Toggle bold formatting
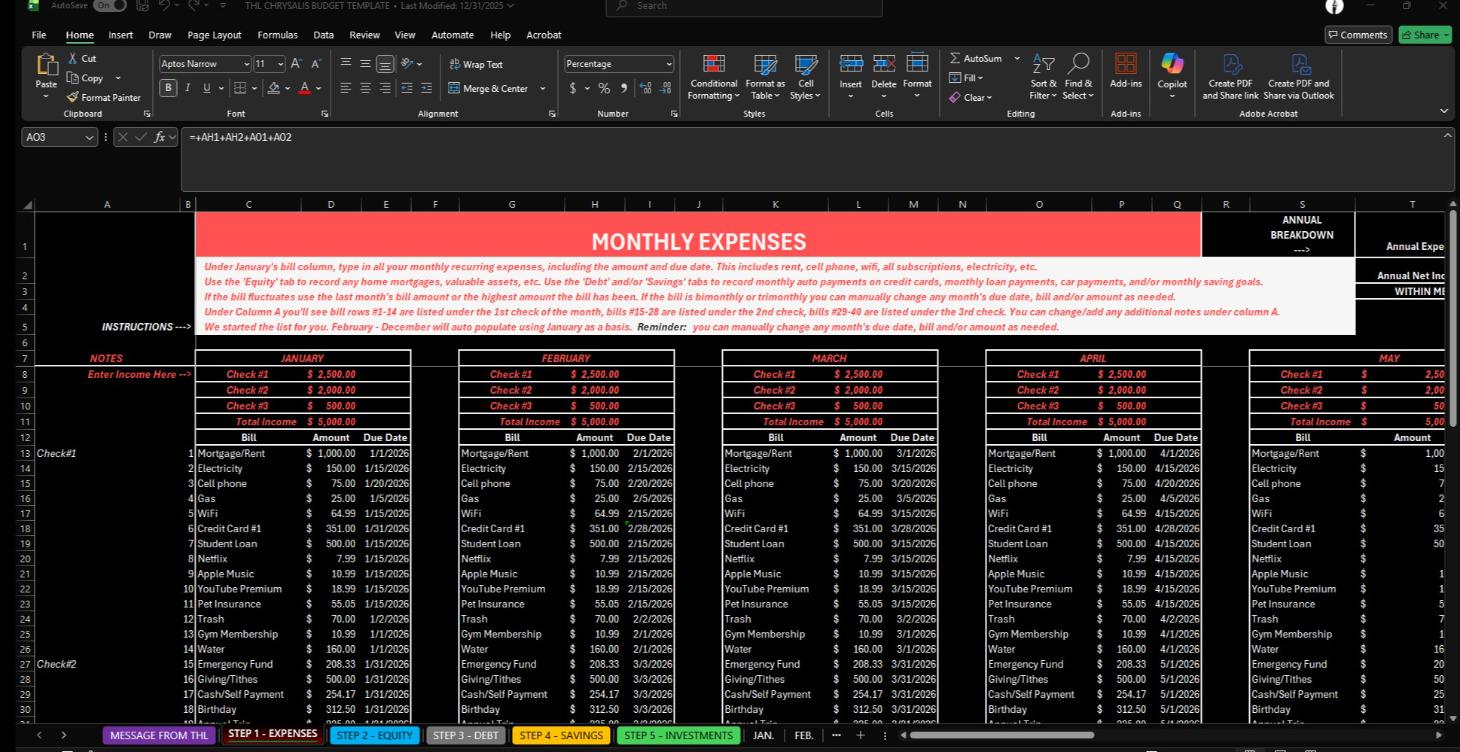 (x=168, y=88)
